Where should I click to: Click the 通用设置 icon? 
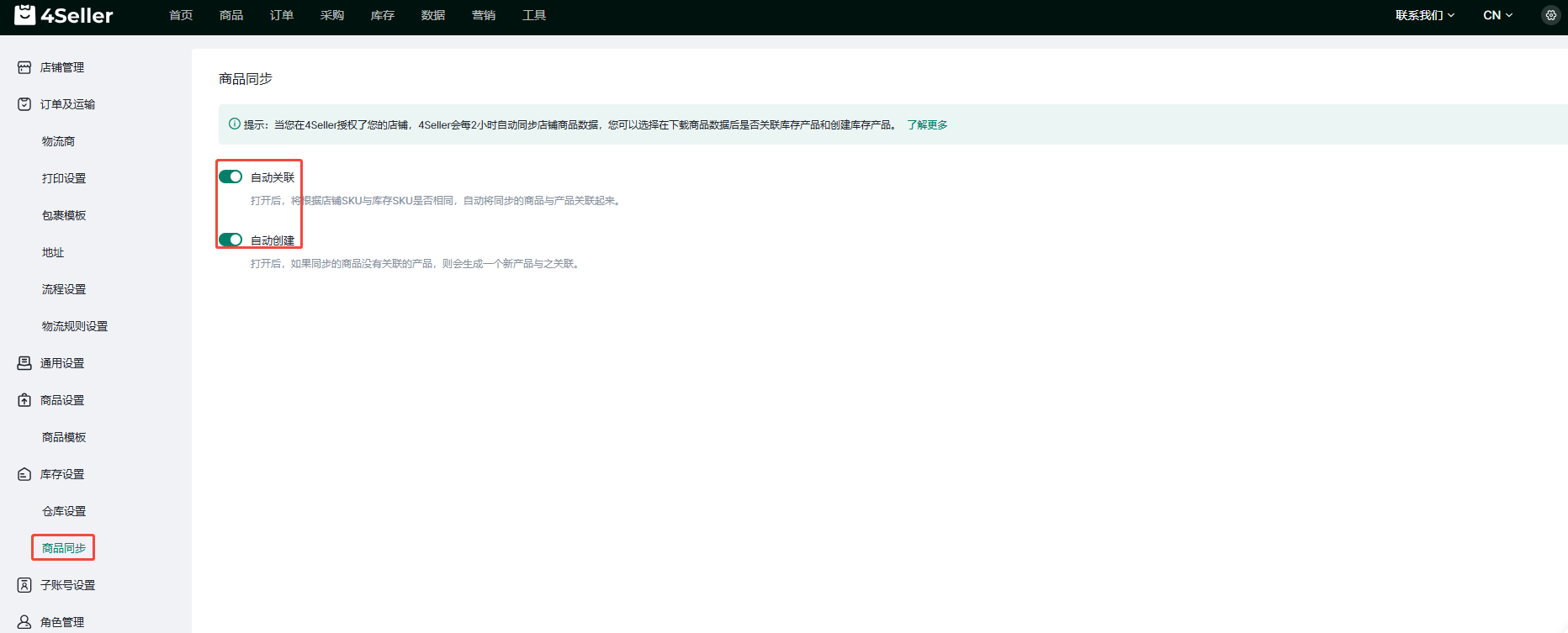pos(24,363)
